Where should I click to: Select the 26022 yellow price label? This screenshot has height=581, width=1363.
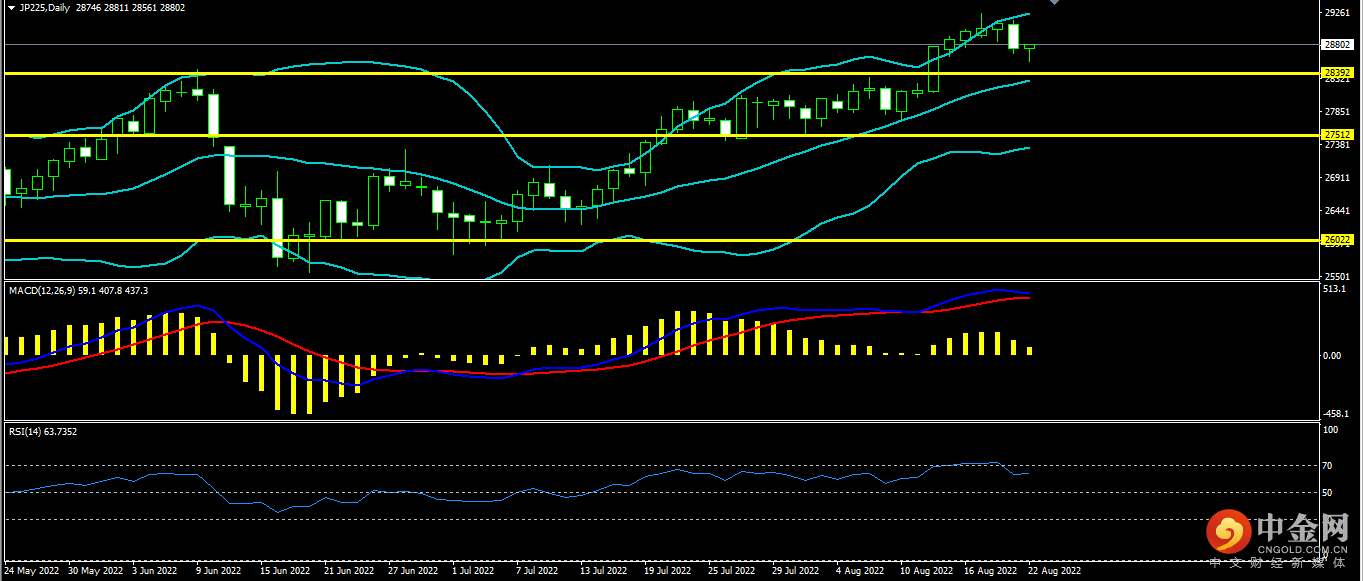click(x=1337, y=240)
